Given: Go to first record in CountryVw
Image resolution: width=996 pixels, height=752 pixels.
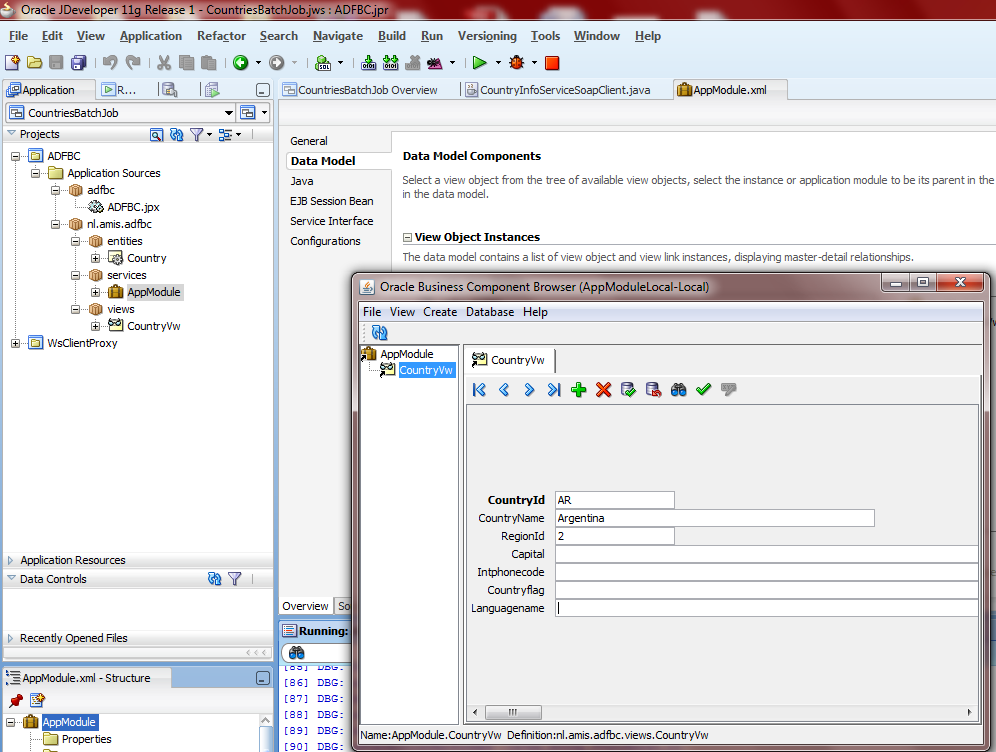Looking at the screenshot, I should tap(479, 390).
